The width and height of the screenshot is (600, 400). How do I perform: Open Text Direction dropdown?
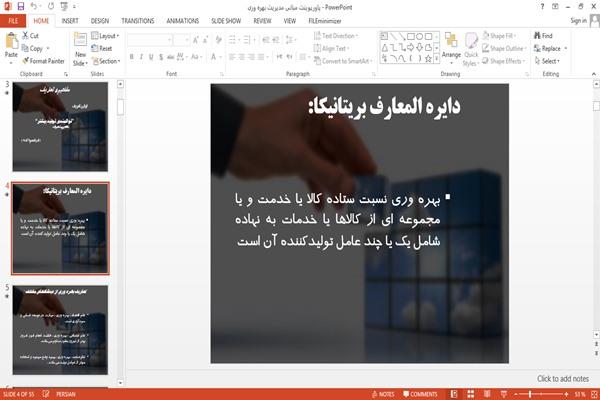pyautogui.click(x=336, y=36)
